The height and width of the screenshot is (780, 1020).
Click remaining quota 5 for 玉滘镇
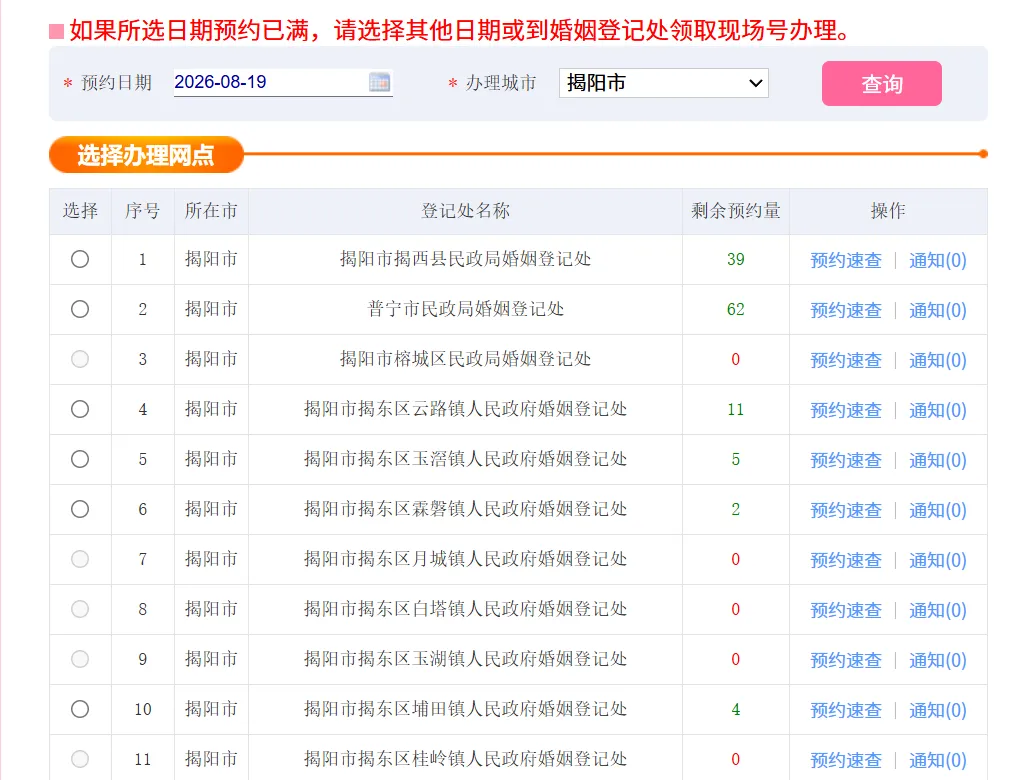736,459
